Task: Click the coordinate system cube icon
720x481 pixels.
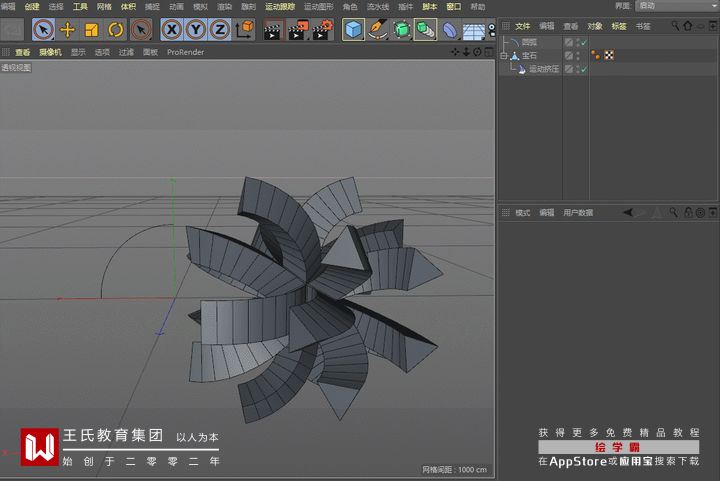Action: click(x=245, y=30)
